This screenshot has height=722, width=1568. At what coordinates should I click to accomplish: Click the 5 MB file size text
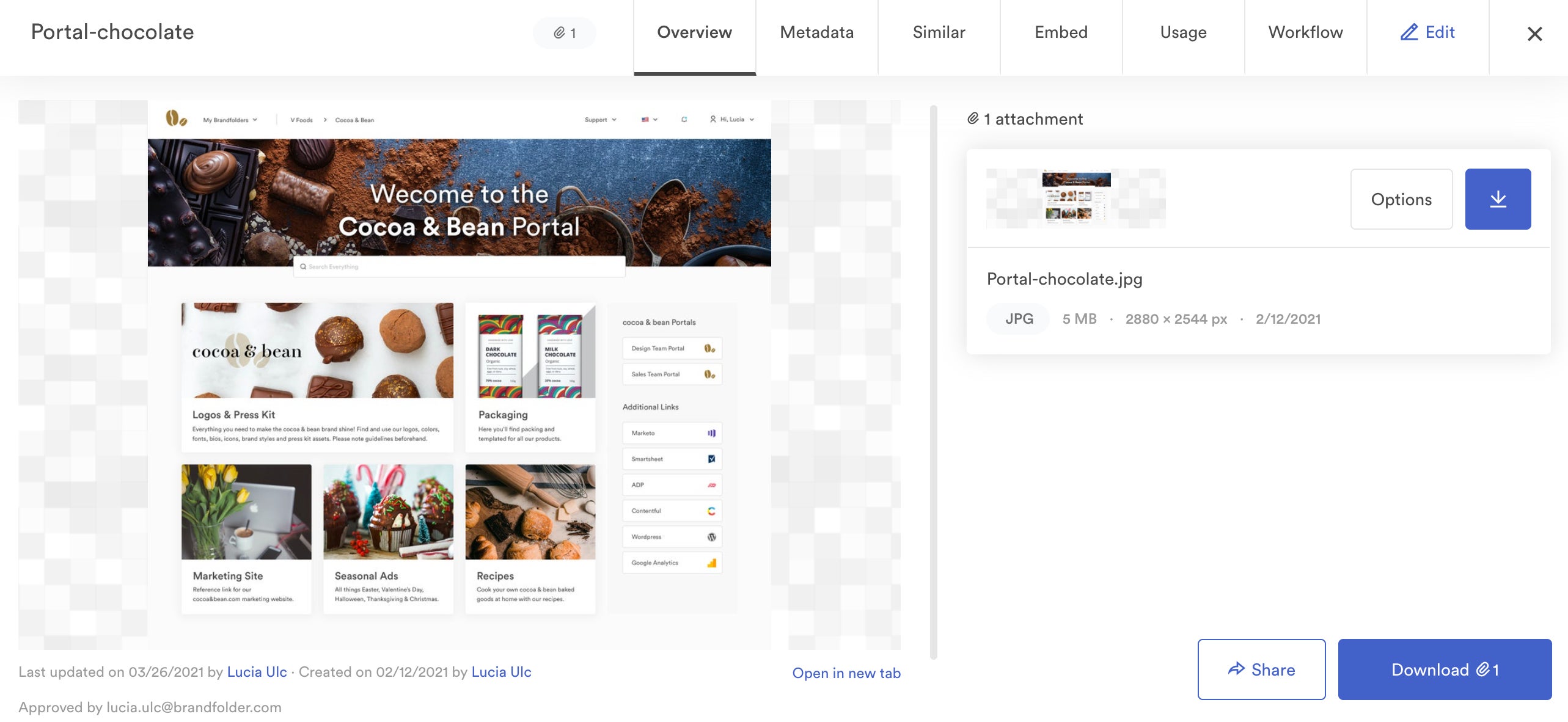tap(1079, 319)
